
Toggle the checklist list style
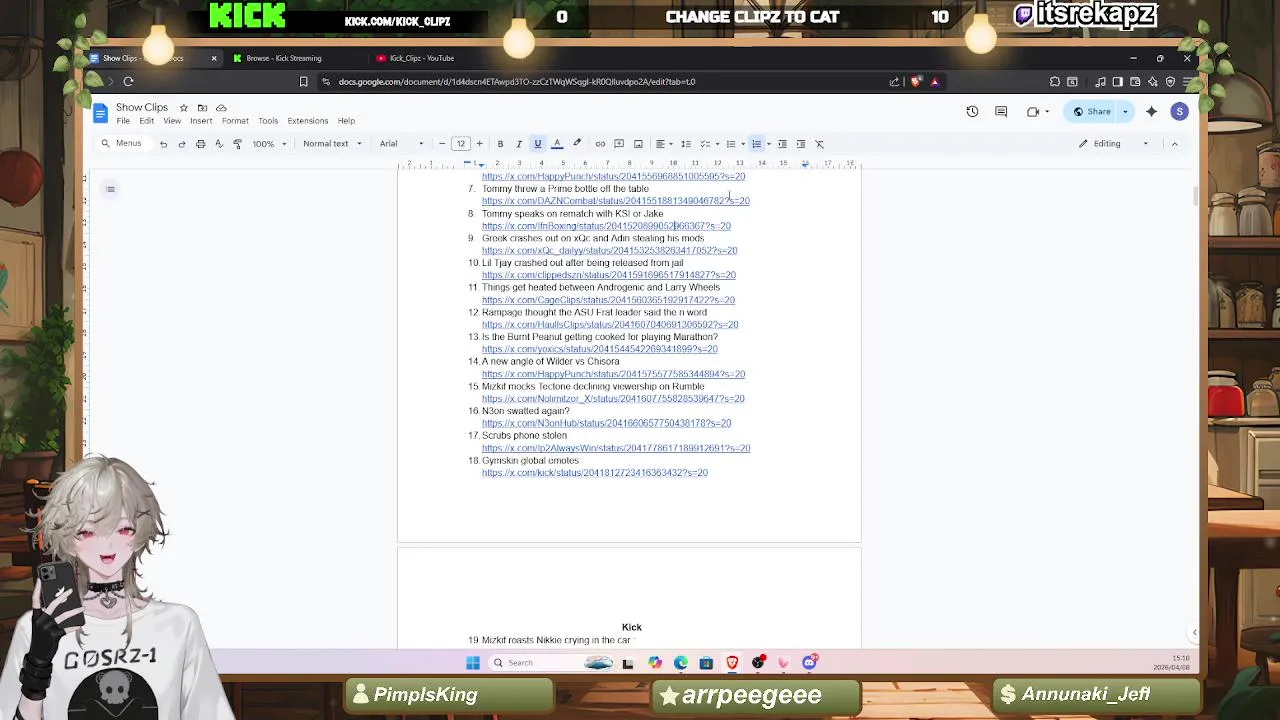coord(705,144)
